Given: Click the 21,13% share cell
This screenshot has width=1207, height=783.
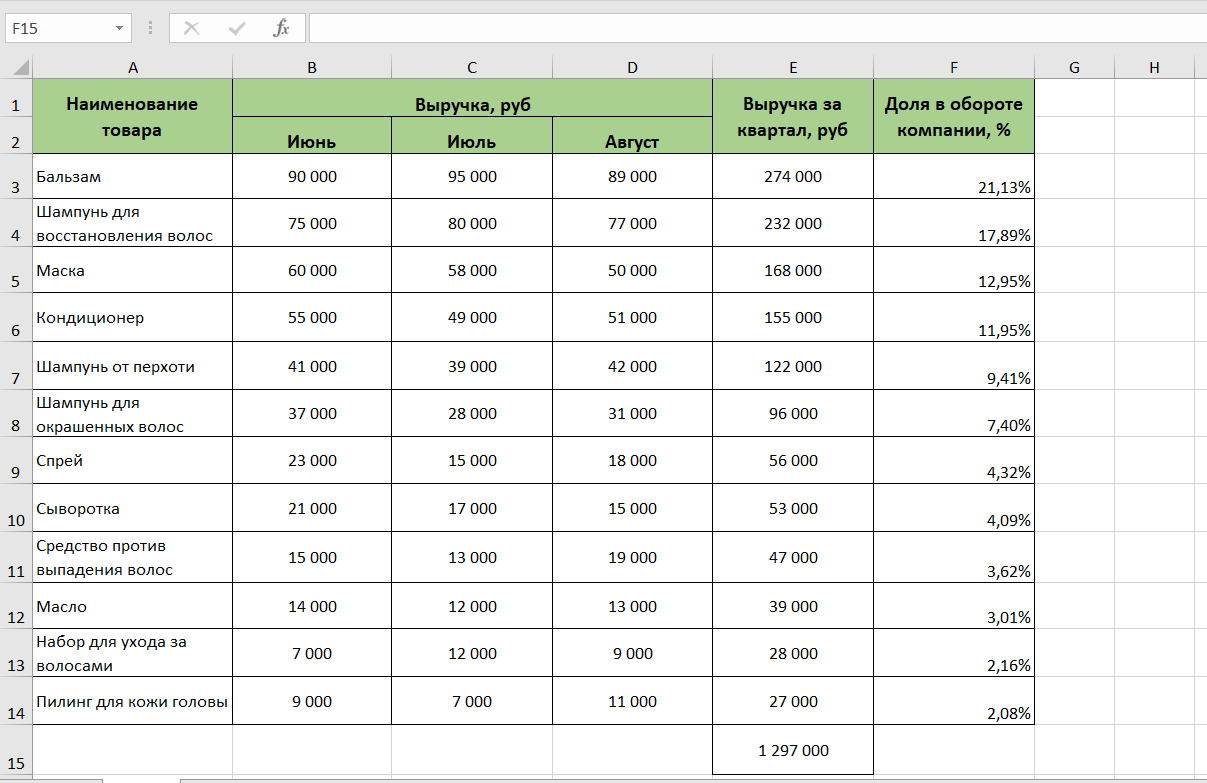Looking at the screenshot, I should pos(954,177).
